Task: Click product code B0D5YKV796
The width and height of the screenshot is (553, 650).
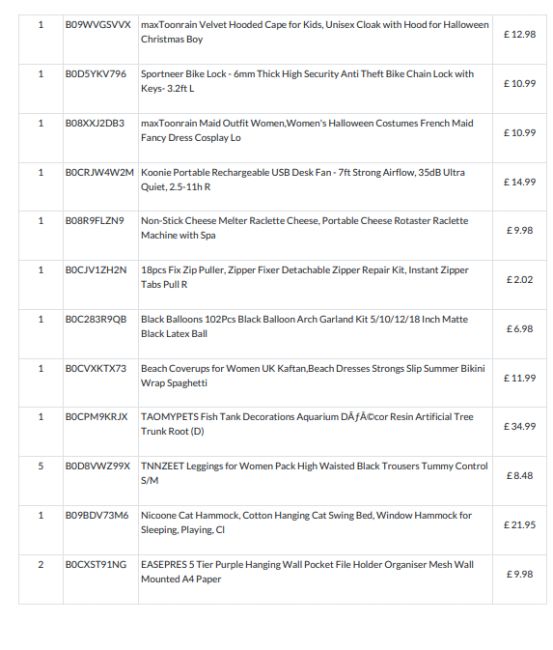Action: tap(96, 74)
